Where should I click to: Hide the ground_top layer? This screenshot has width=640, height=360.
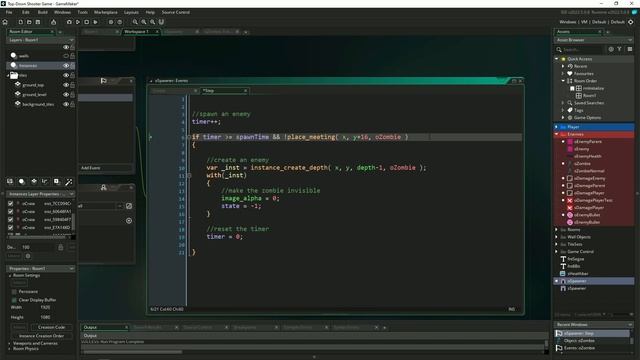pos(66,85)
